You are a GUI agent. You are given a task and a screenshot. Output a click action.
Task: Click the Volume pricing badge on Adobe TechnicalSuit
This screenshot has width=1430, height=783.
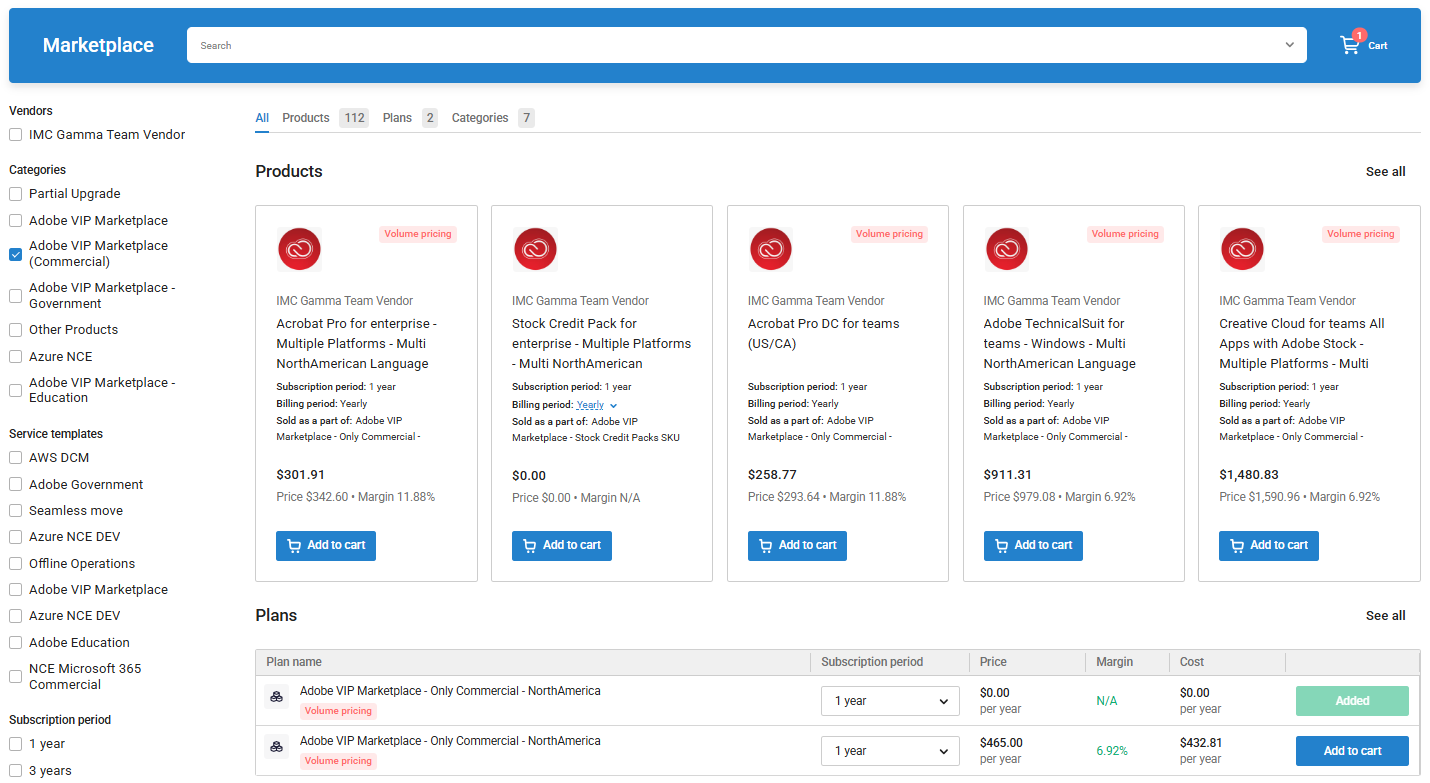pyautogui.click(x=1125, y=234)
